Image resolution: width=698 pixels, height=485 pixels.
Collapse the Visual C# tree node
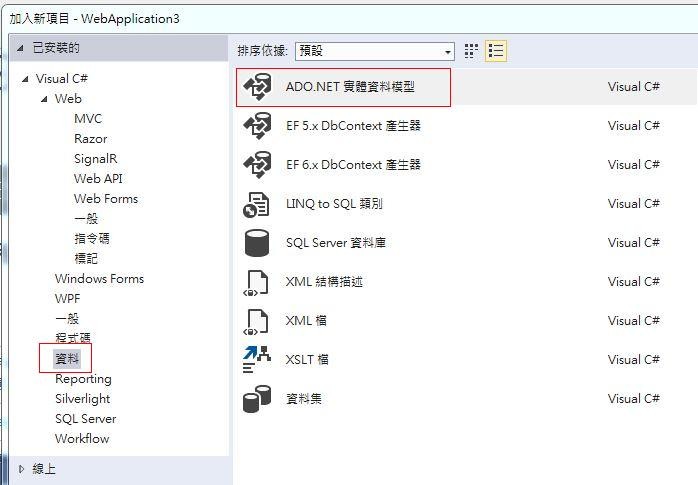(x=25, y=79)
